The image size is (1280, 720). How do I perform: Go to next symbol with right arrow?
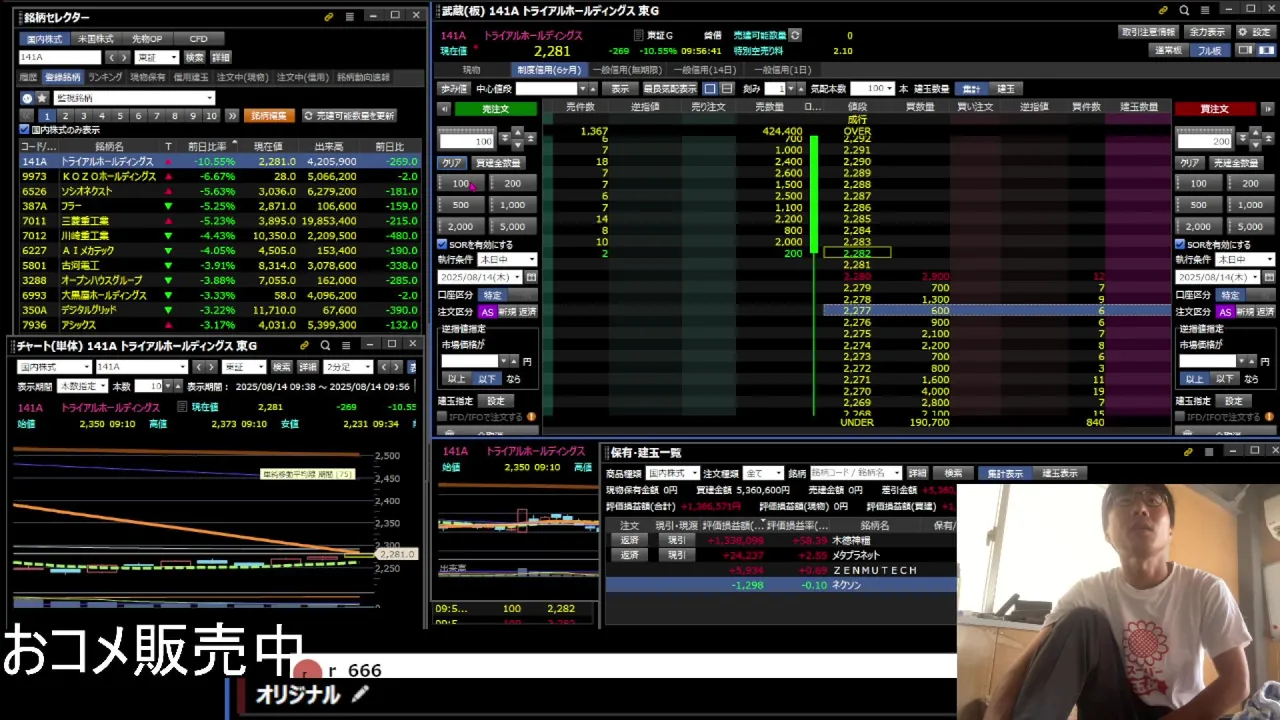pos(123,57)
